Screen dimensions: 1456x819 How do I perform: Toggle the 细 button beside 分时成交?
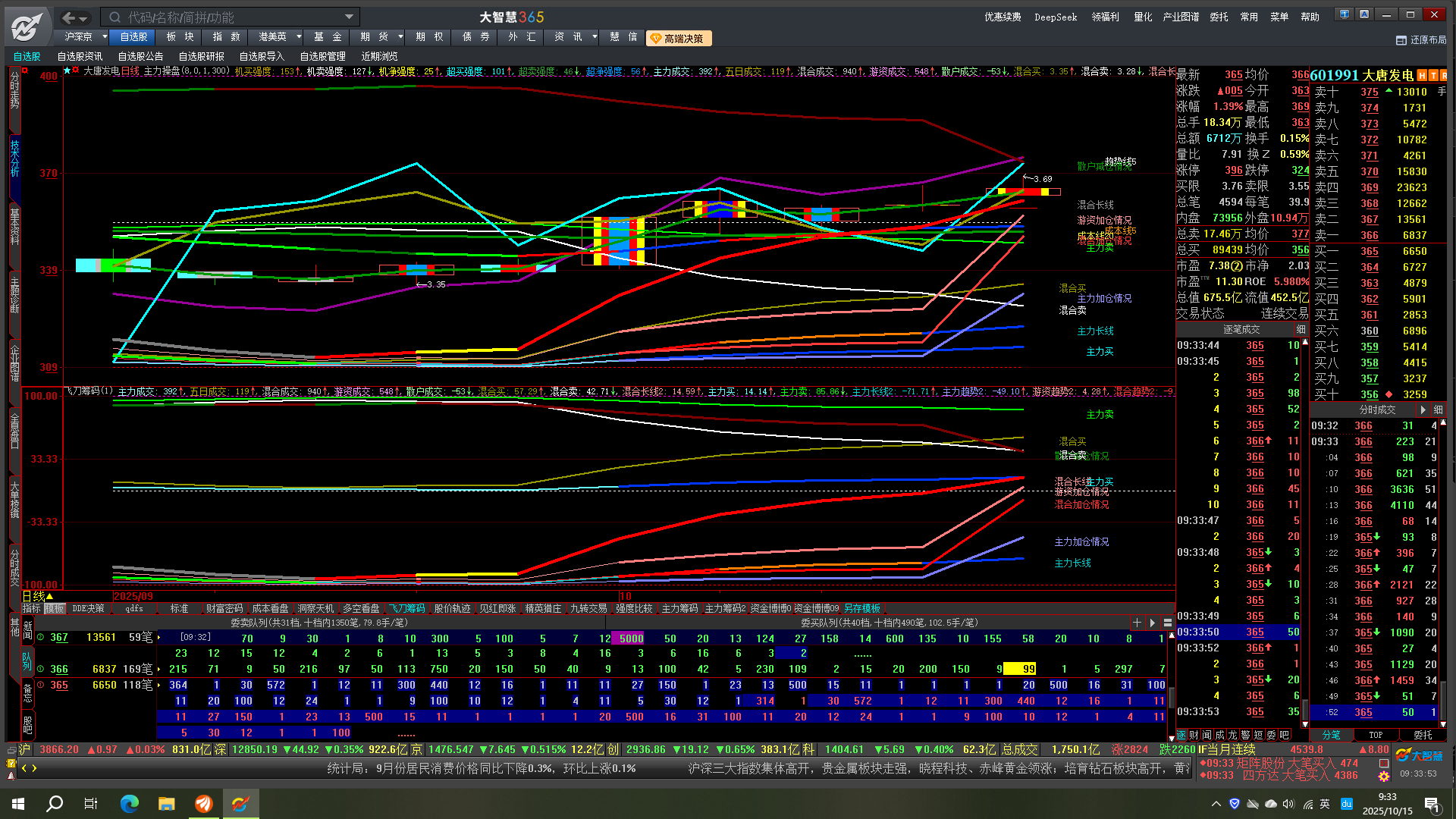point(1438,409)
